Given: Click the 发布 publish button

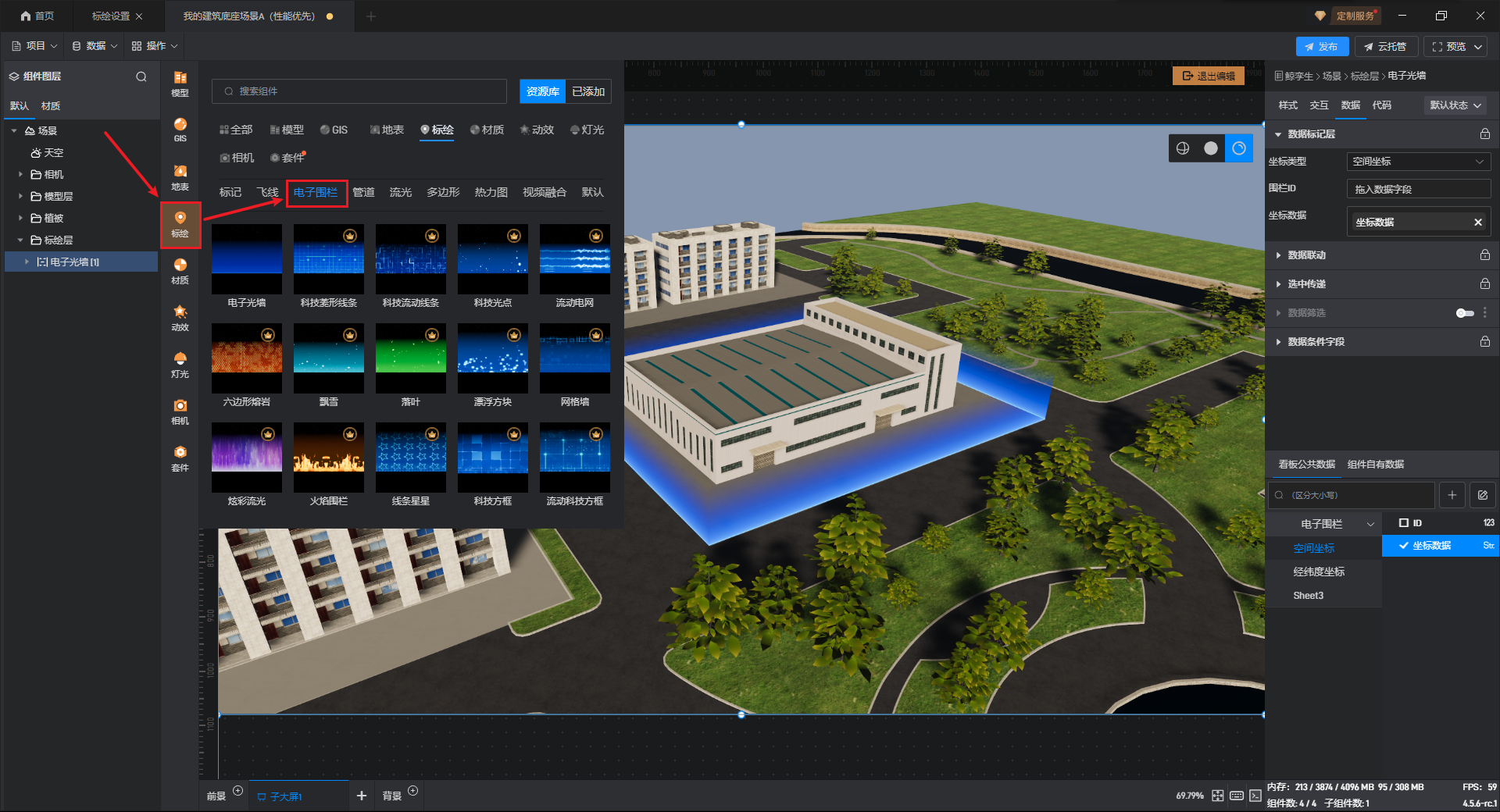Looking at the screenshot, I should 1321,47.
